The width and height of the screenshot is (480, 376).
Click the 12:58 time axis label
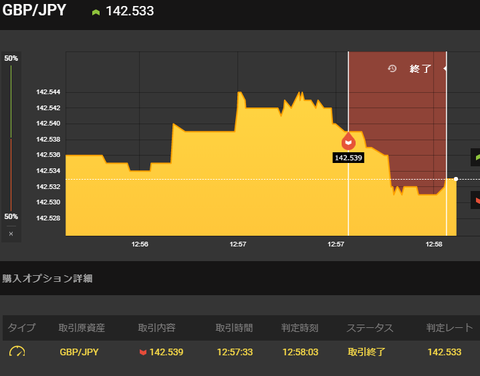(434, 244)
